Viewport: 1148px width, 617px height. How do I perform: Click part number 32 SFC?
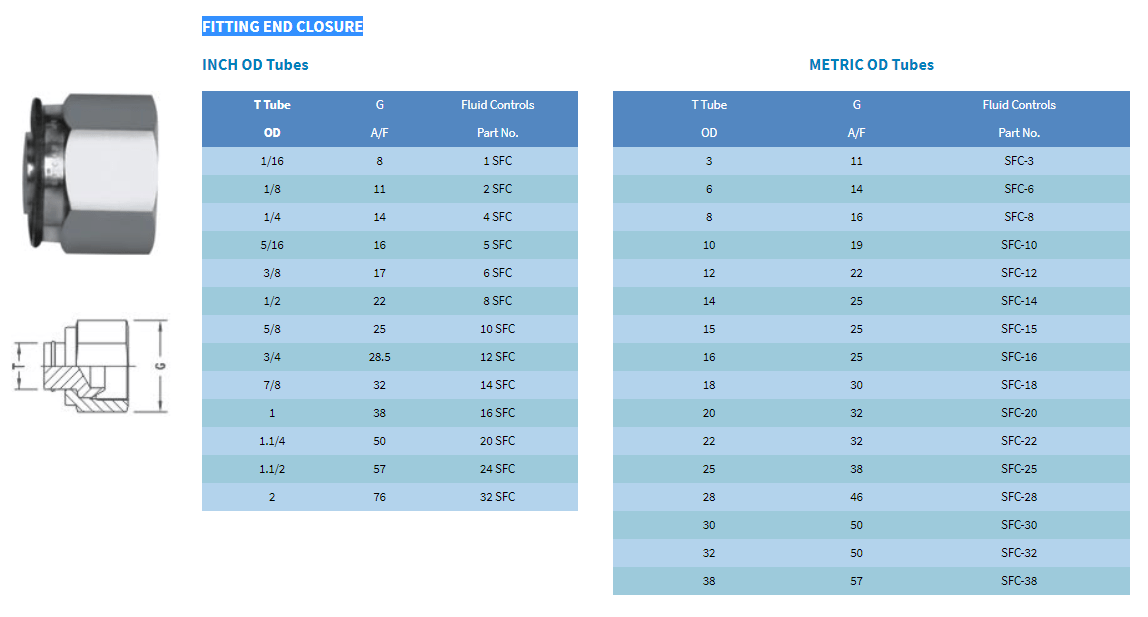point(498,497)
